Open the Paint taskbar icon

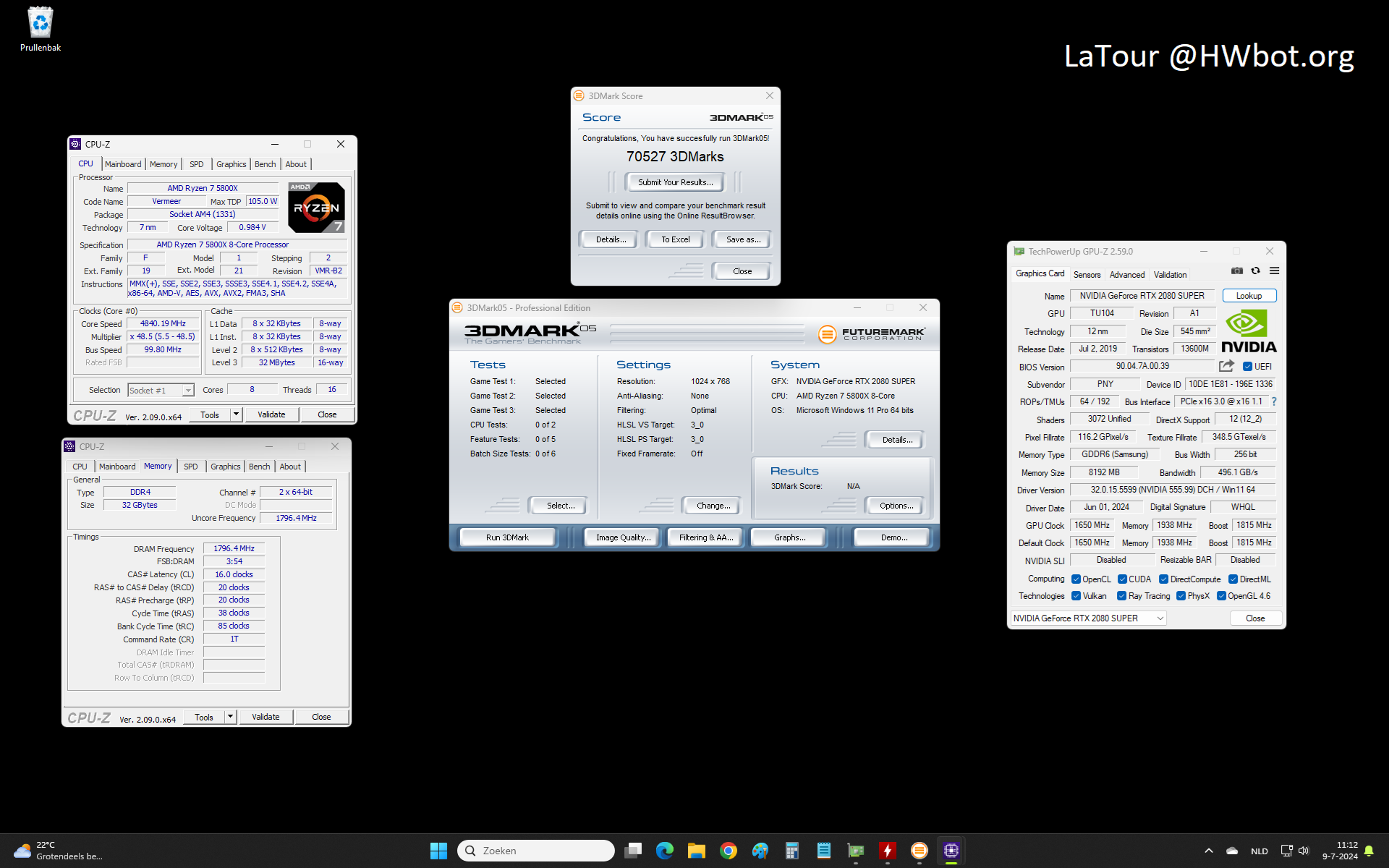point(760,851)
